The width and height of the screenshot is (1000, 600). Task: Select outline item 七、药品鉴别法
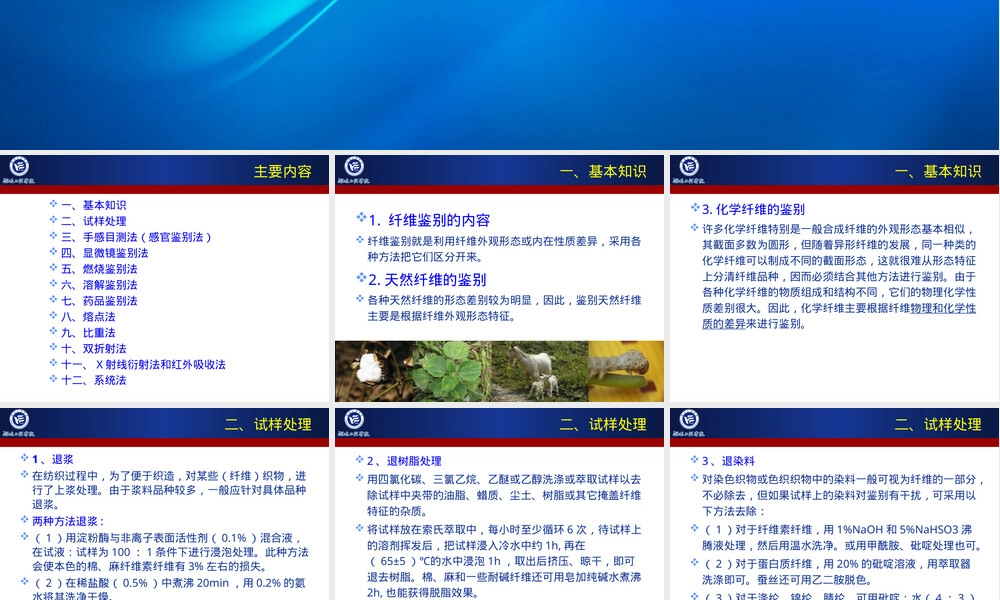[99, 300]
